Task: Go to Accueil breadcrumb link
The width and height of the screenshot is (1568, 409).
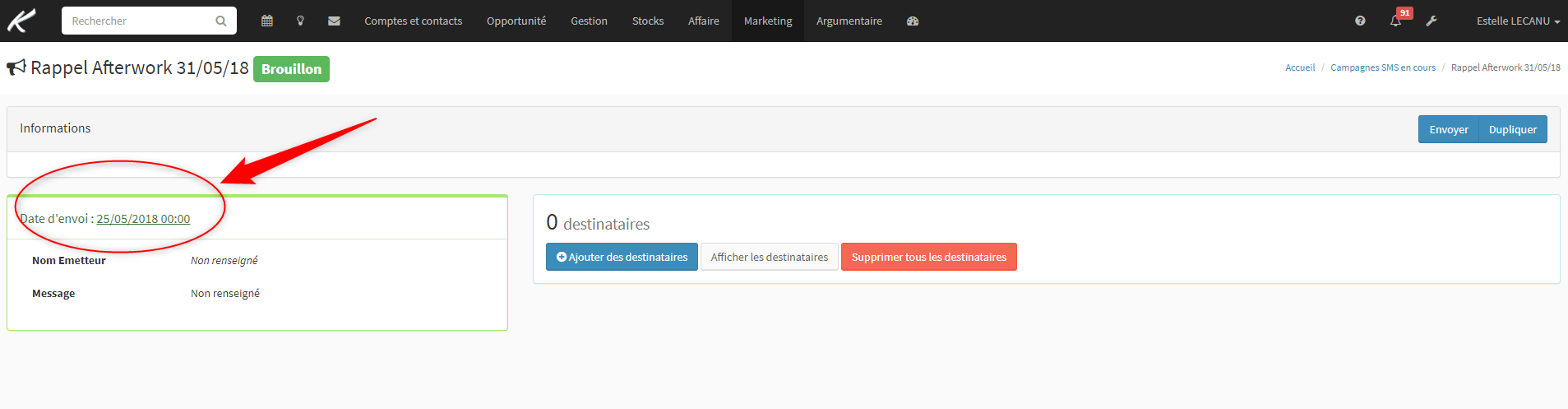Action: [1300, 67]
